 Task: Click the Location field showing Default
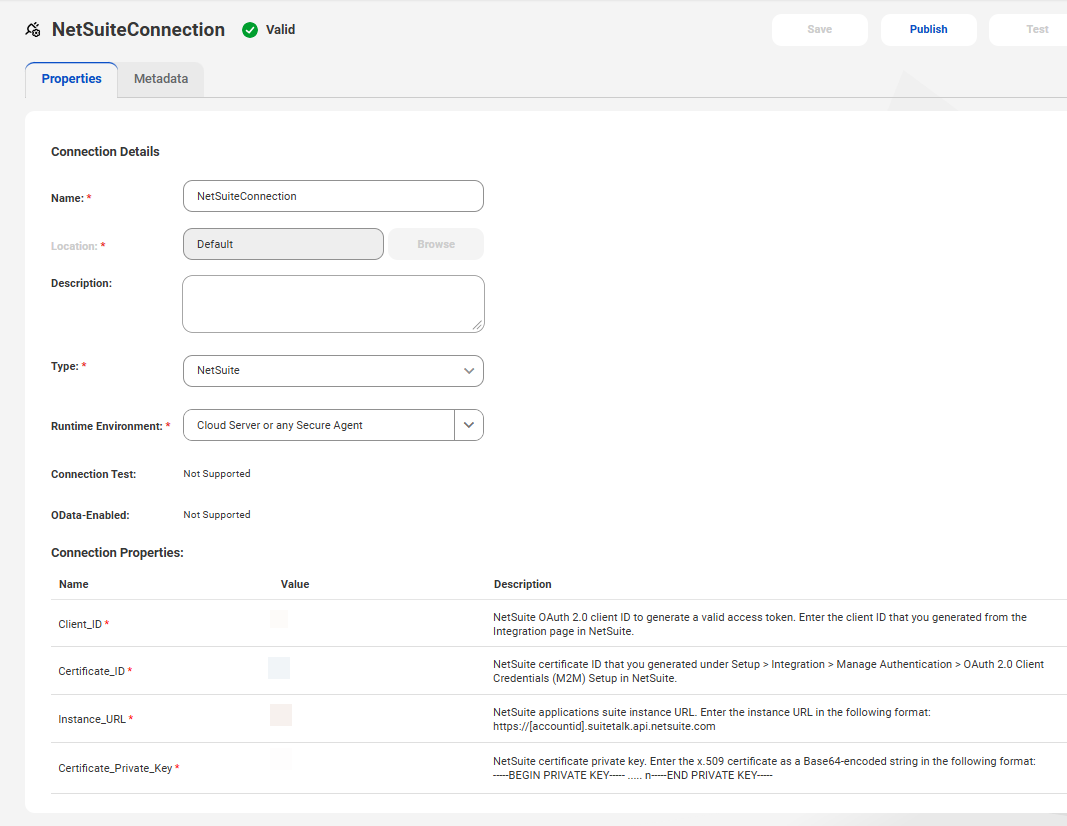coord(283,244)
